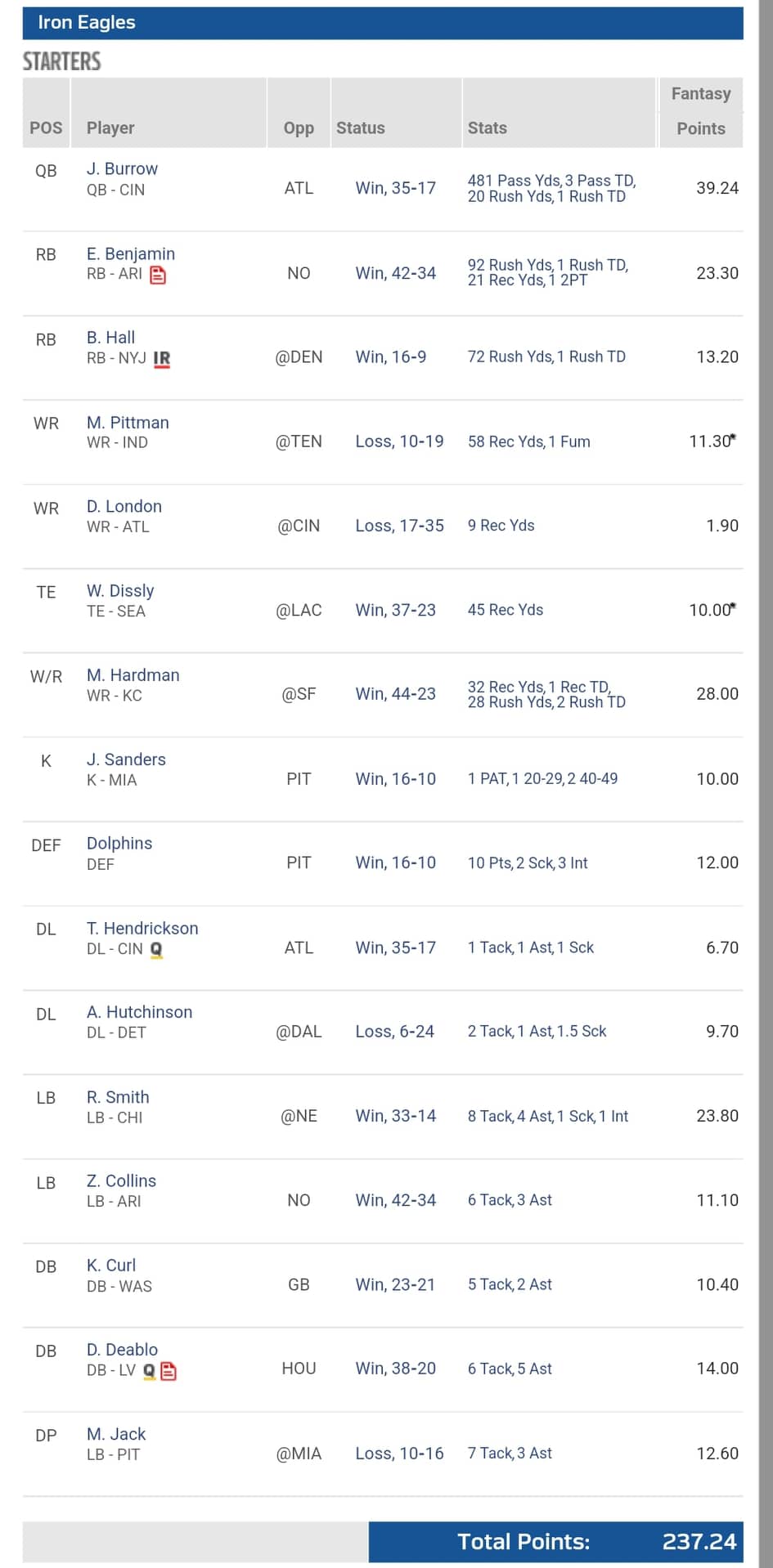Click the Player column header
This screenshot has width=773, height=1568.
click(x=110, y=128)
